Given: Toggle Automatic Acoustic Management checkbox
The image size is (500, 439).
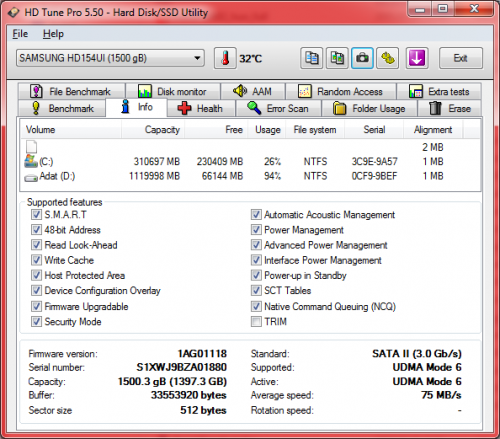Looking at the screenshot, I should pyautogui.click(x=256, y=214).
